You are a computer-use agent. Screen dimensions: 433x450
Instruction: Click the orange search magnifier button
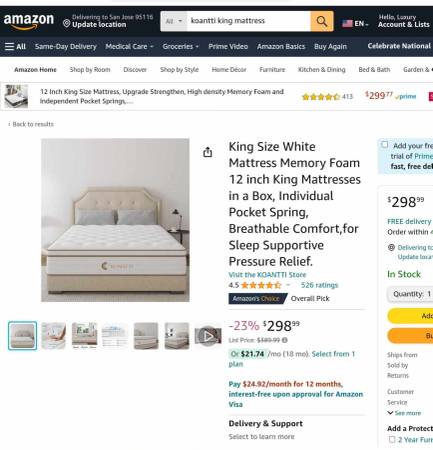322,21
